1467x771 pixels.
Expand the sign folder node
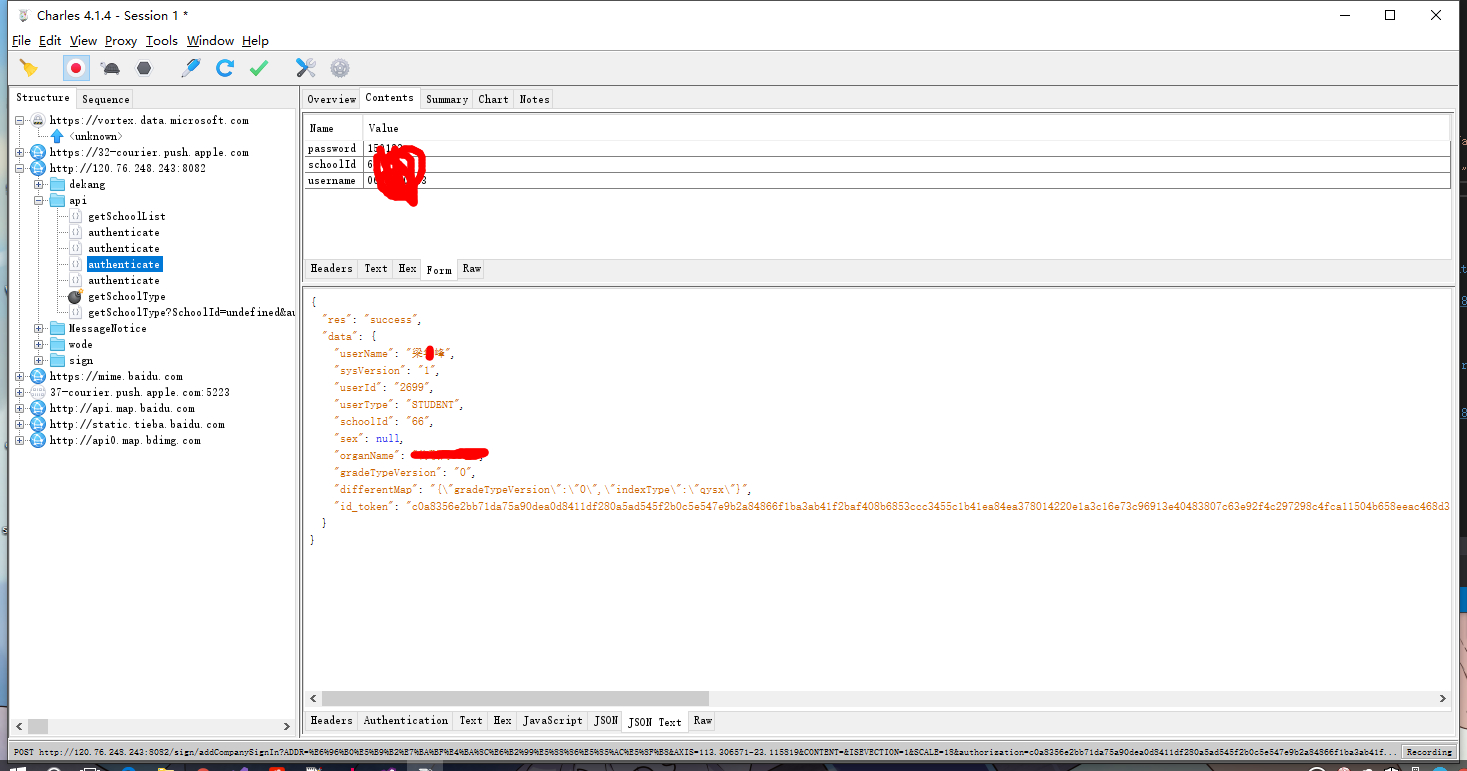tap(39, 360)
